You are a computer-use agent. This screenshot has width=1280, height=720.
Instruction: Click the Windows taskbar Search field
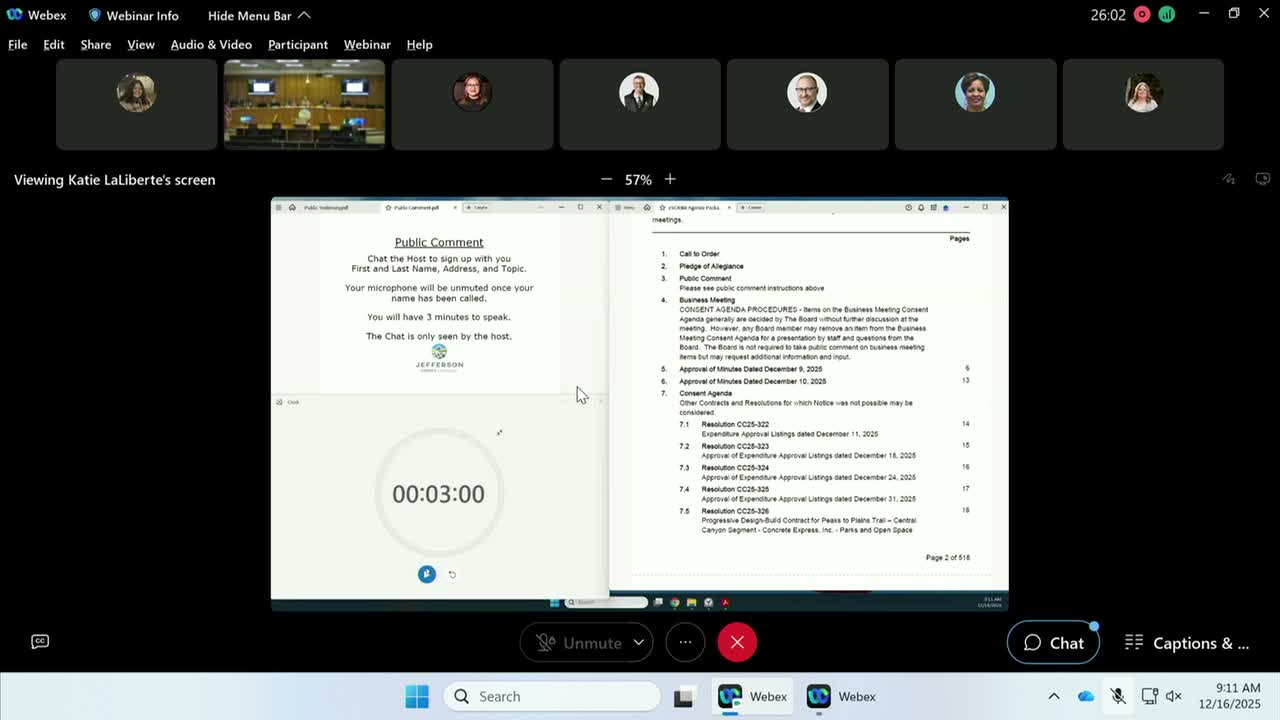pyautogui.click(x=552, y=697)
